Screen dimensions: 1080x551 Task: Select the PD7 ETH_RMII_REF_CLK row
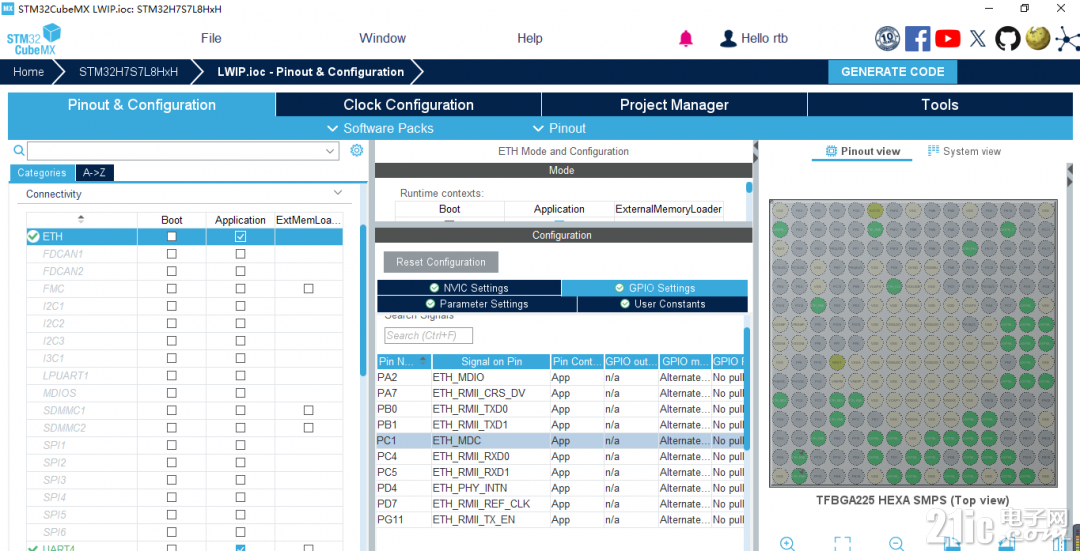(560, 504)
